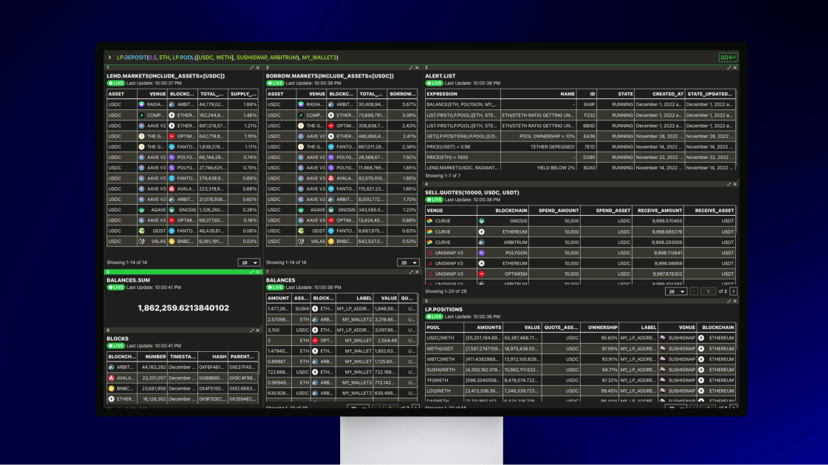
Task: Expand the BORROW.MARKETS panel
Action: click(x=411, y=68)
